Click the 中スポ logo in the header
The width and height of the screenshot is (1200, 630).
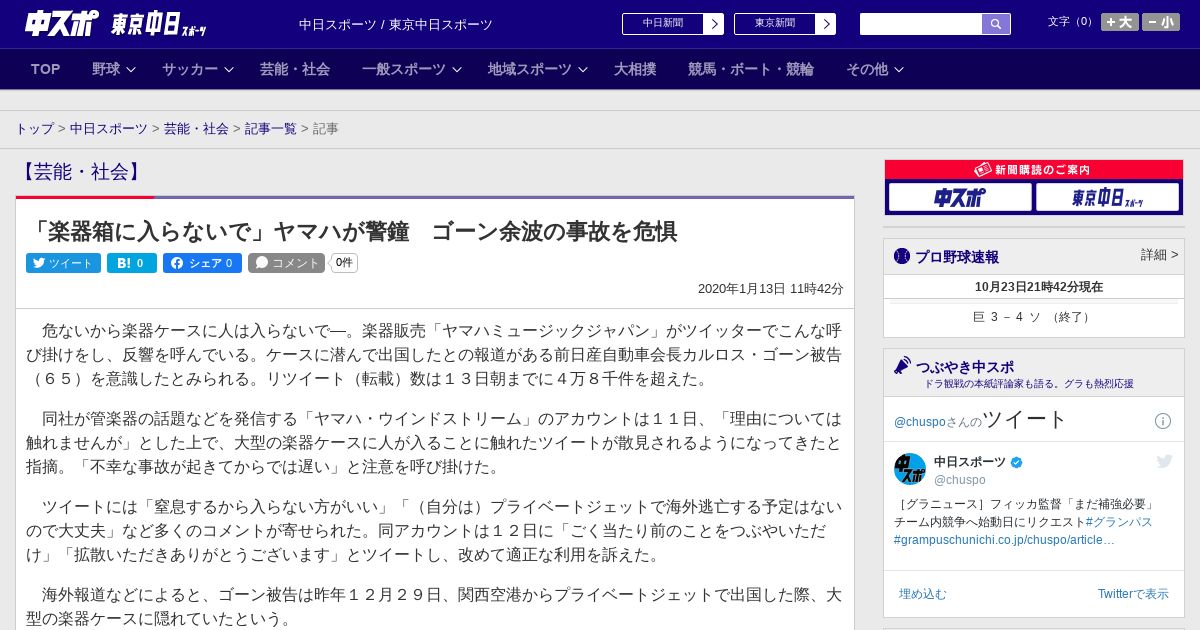pos(62,23)
